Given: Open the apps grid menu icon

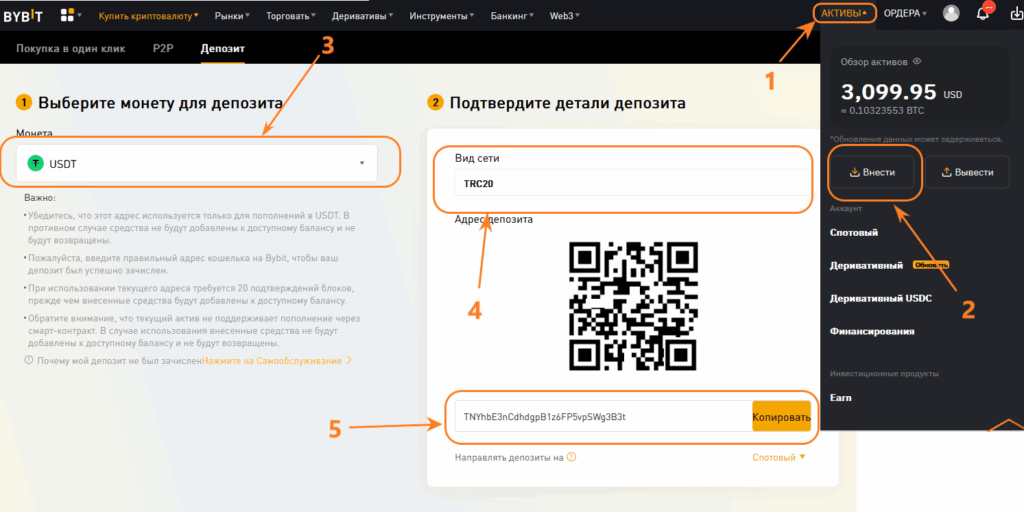Looking at the screenshot, I should point(68,15).
